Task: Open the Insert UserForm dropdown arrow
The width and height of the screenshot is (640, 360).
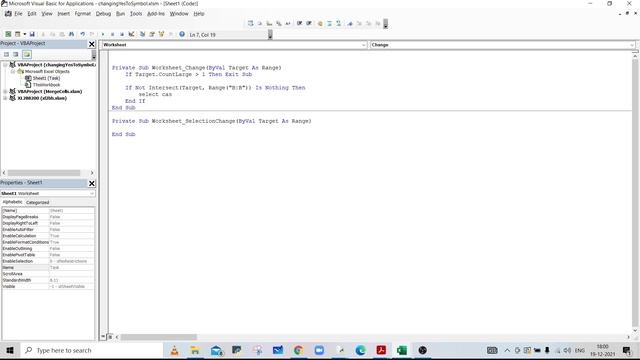Action: (24, 34)
